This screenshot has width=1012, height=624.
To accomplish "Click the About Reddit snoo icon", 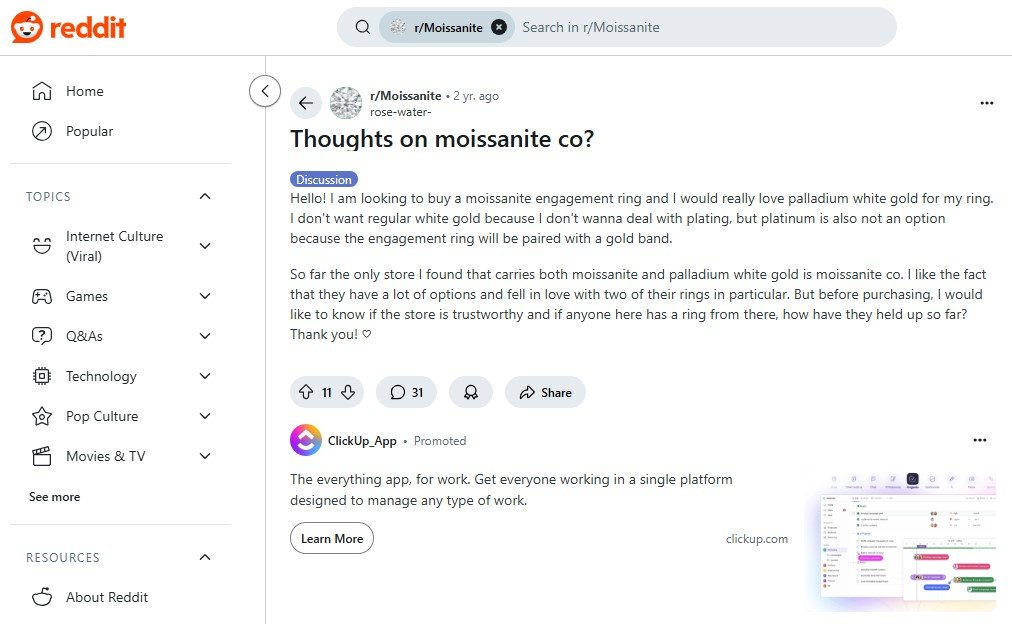I will 42,597.
